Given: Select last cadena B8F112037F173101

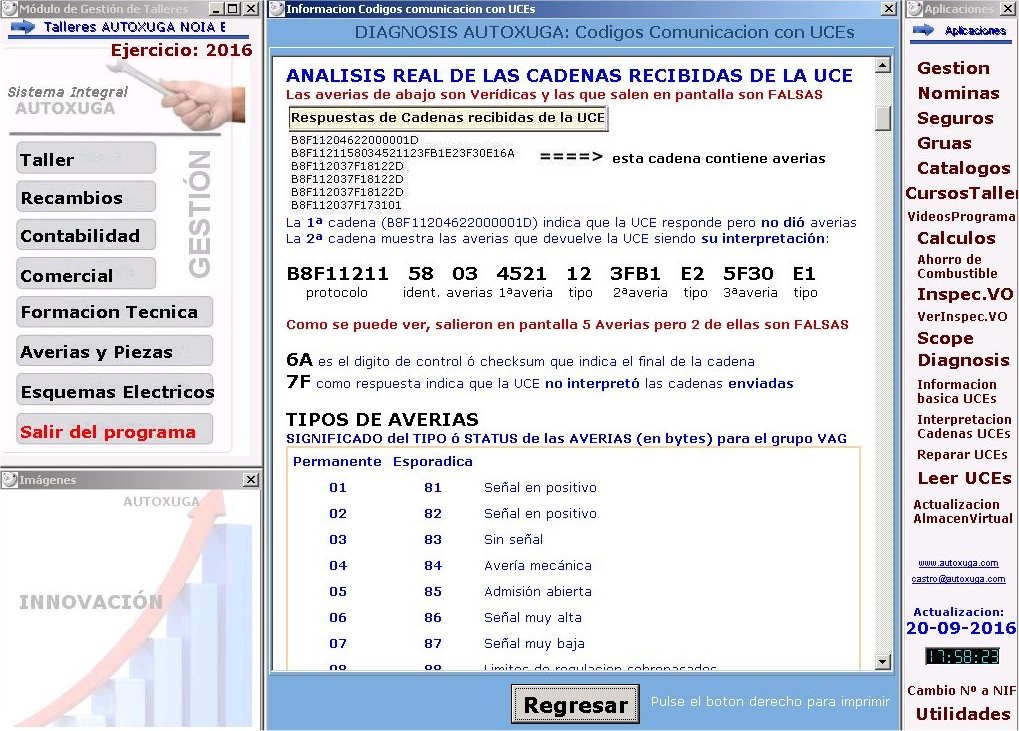Looking at the screenshot, I should click(x=346, y=205).
